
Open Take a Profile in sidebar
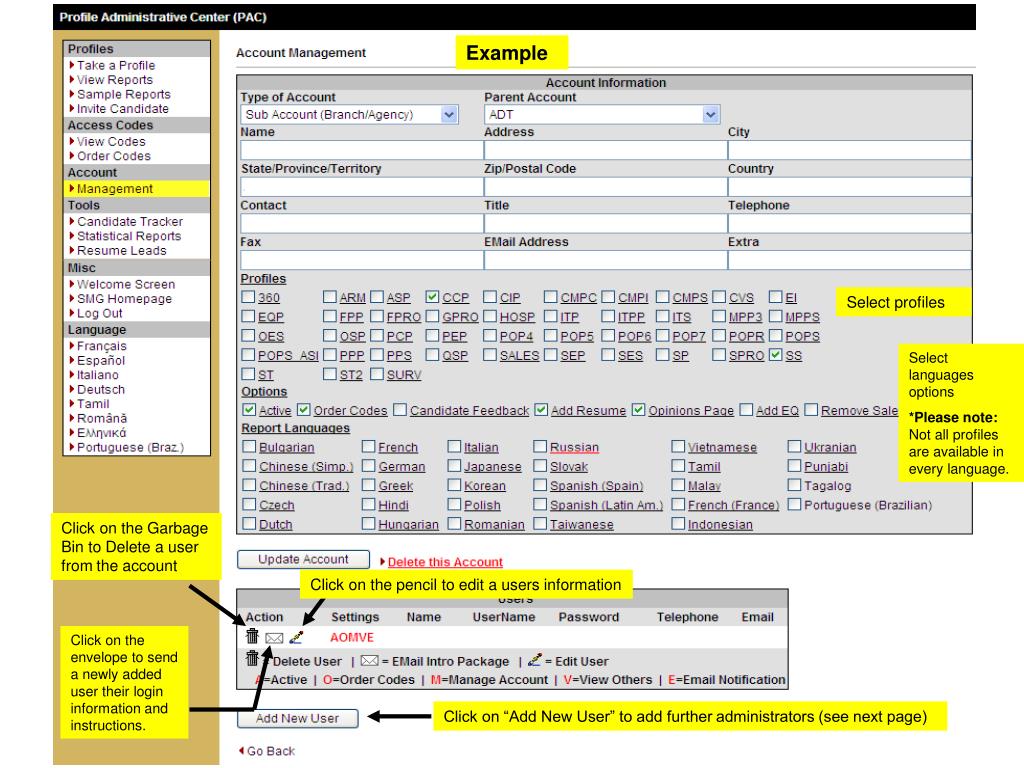click(116, 65)
